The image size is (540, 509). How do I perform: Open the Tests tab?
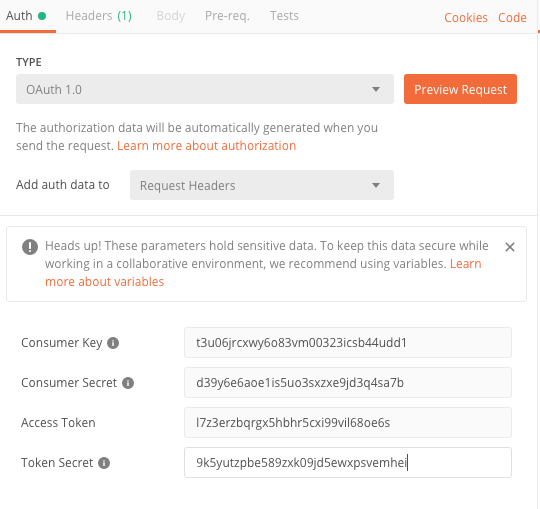[x=284, y=16]
